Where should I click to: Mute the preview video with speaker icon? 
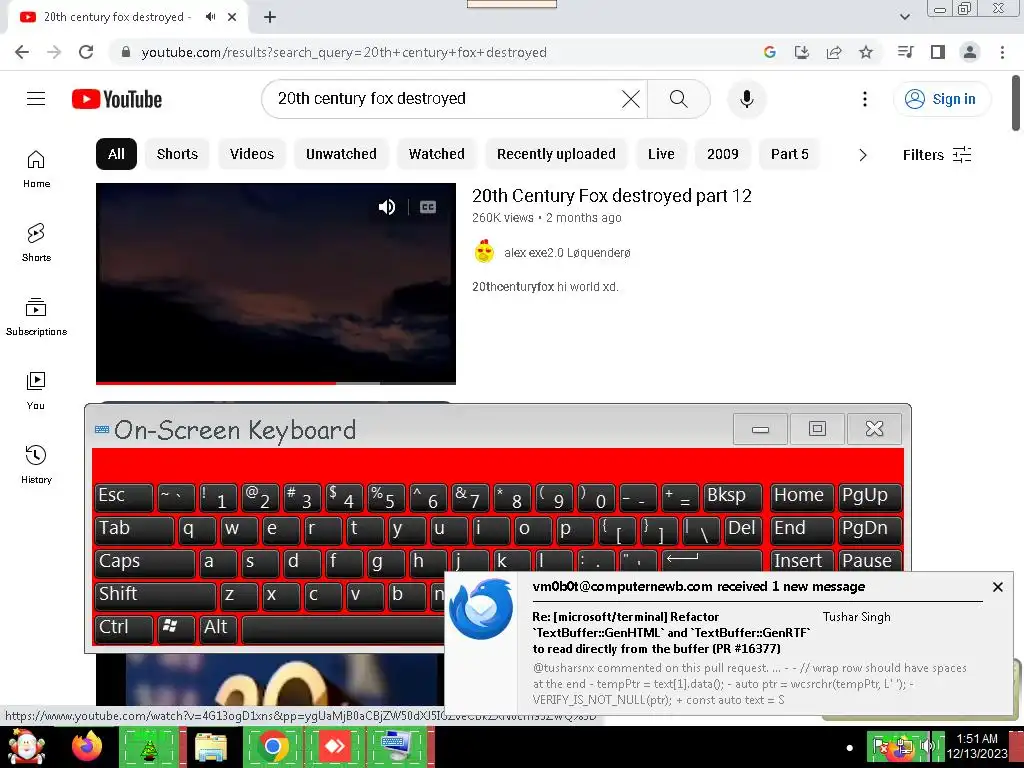387,207
